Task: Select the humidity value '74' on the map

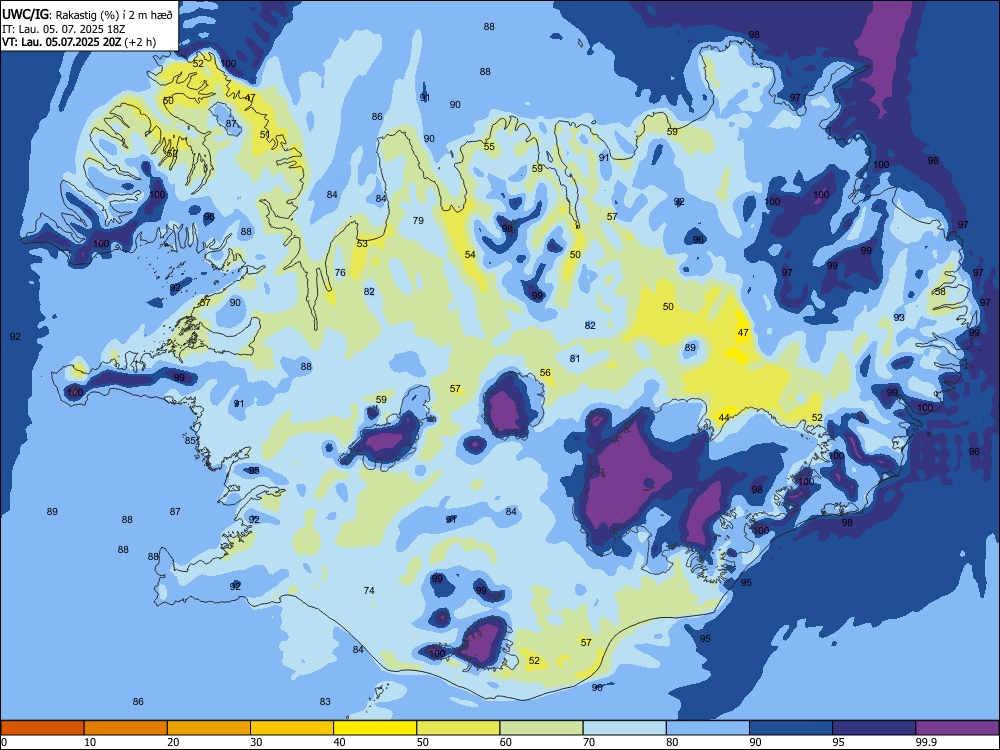Action: [x=369, y=591]
